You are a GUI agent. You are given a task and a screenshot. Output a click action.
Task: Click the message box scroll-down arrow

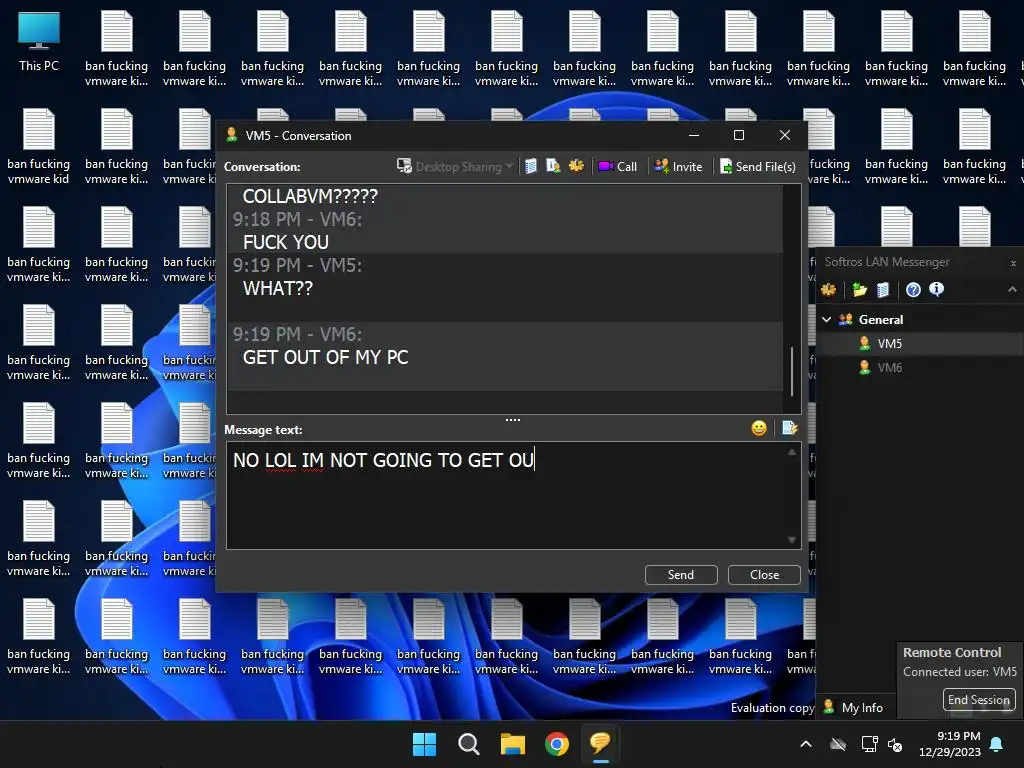[792, 540]
